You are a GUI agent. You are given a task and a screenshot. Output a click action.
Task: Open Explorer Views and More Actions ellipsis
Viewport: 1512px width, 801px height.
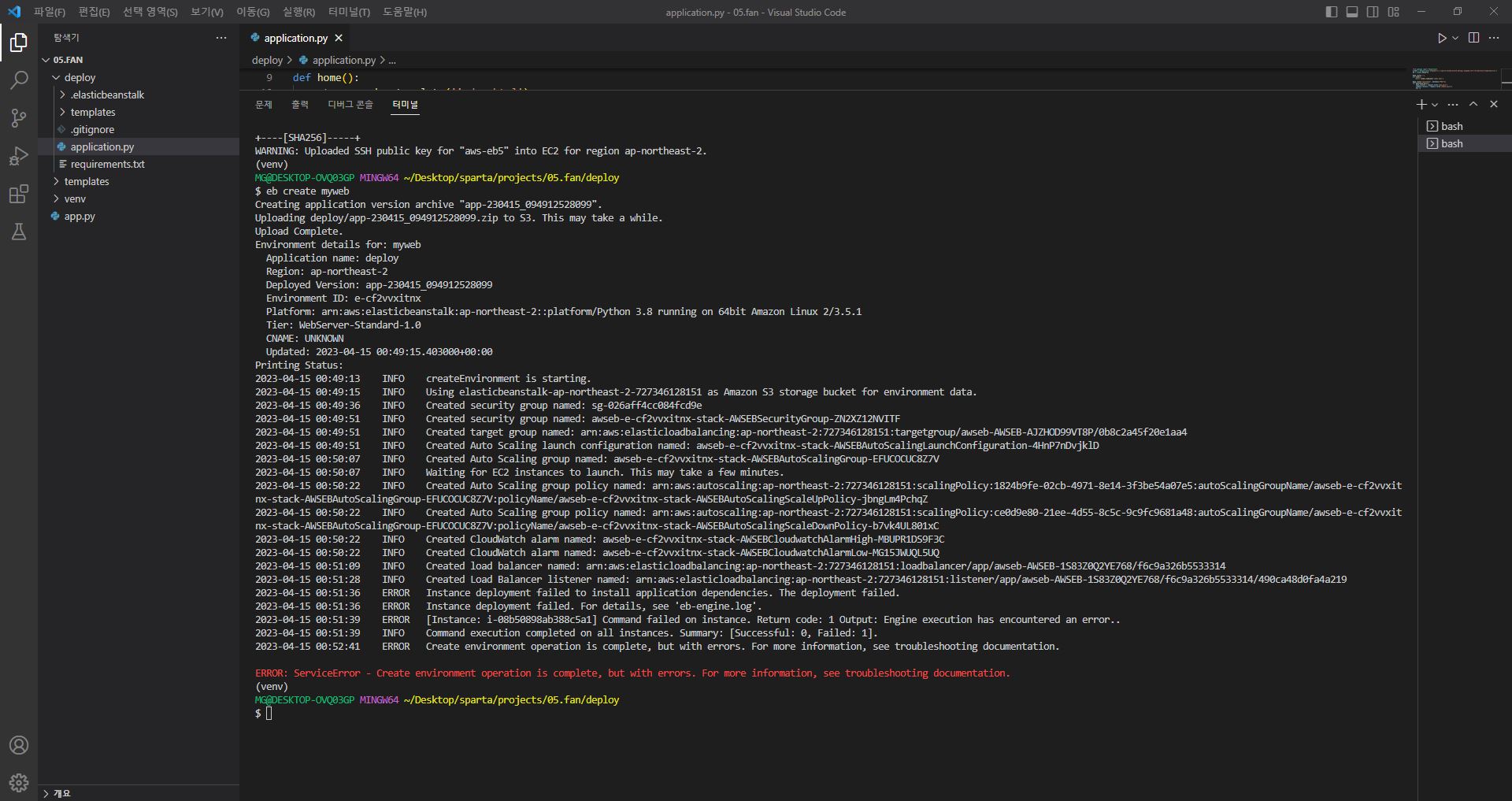[x=221, y=38]
